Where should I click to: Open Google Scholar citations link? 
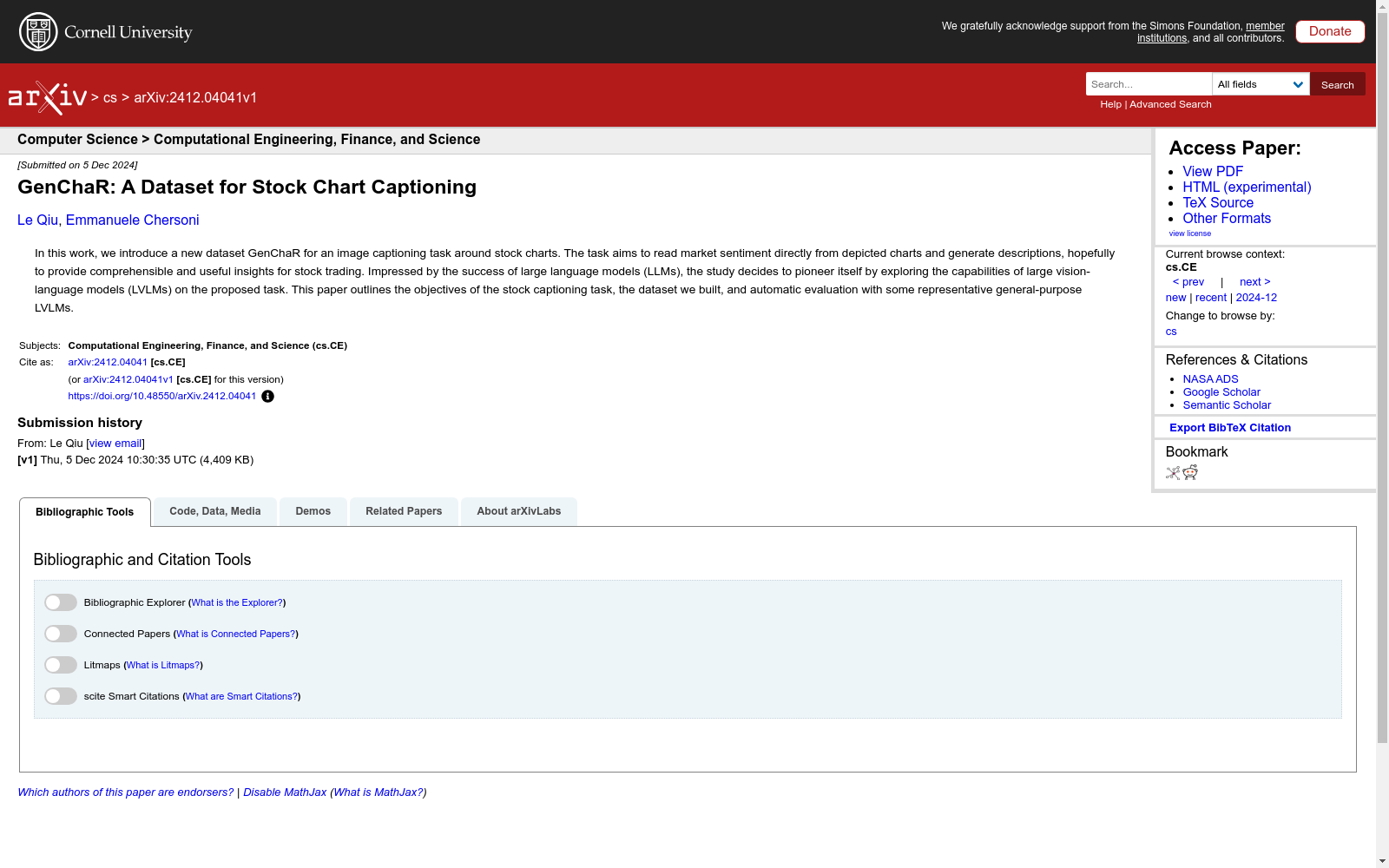pos(1221,392)
